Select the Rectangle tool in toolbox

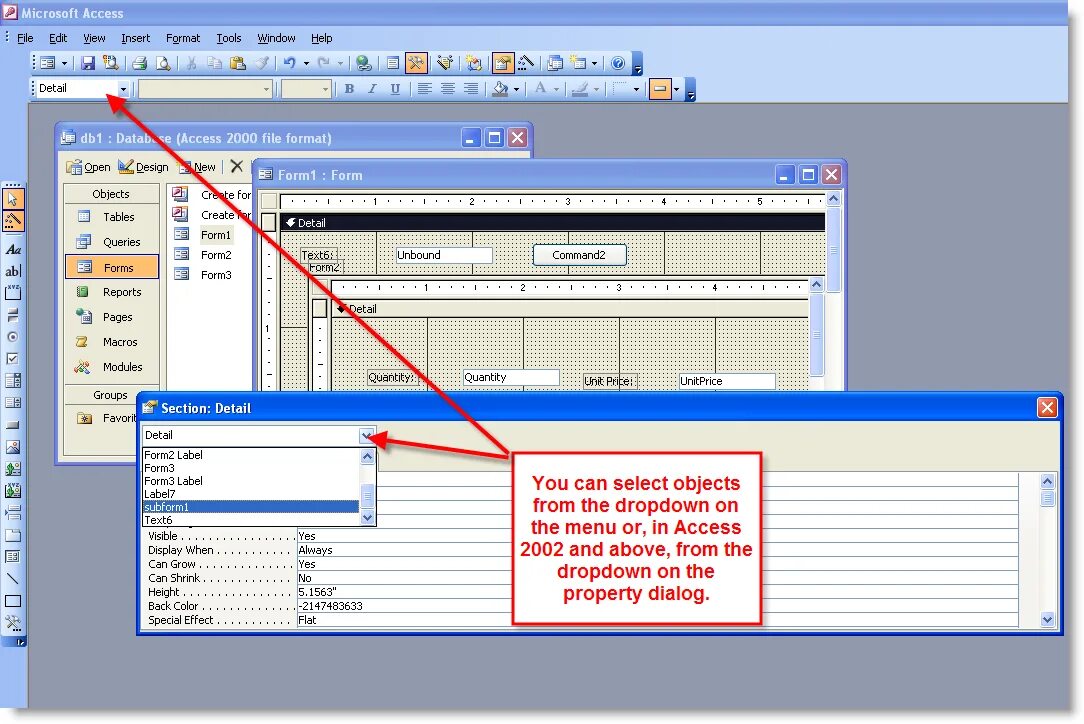(13, 601)
